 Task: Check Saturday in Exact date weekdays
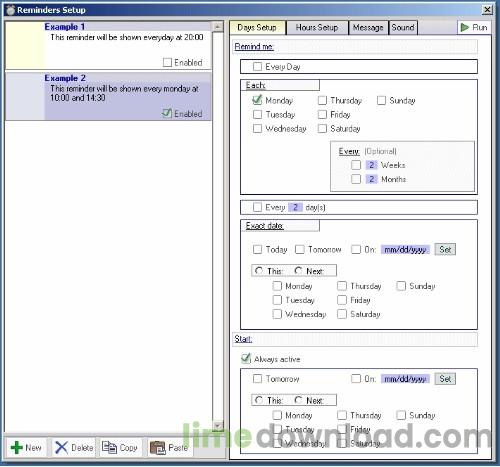(342, 314)
